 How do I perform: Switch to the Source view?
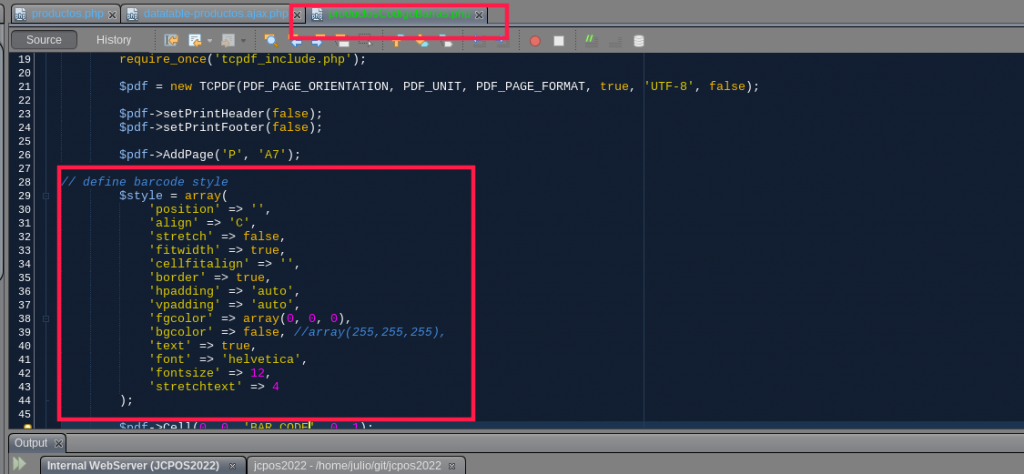44,40
